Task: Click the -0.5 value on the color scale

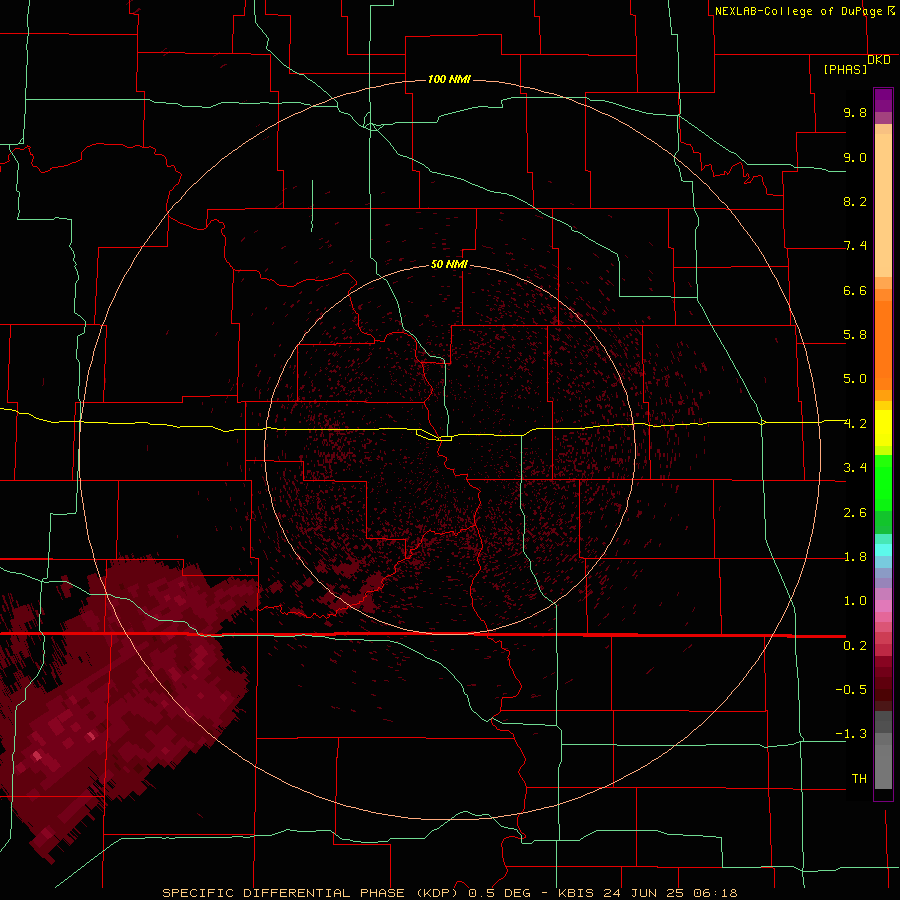Action: pos(851,690)
